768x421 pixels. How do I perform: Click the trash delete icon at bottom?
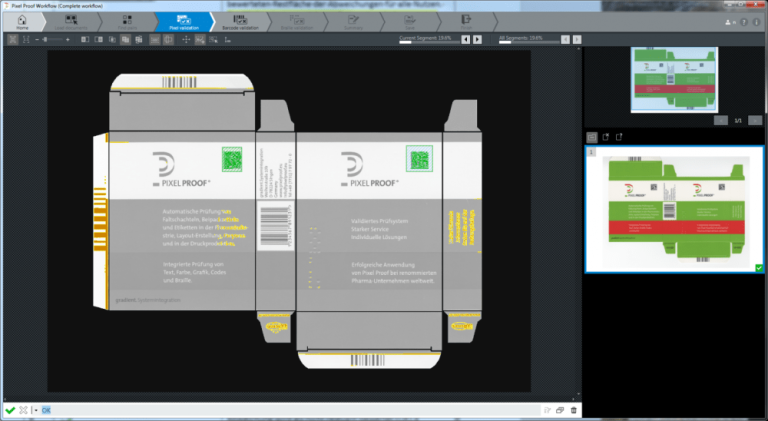[x=574, y=410]
